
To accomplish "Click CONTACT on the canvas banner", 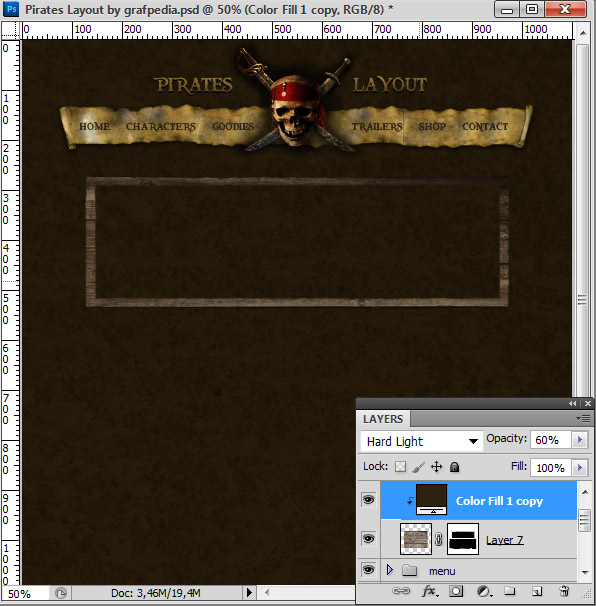I will click(x=485, y=126).
